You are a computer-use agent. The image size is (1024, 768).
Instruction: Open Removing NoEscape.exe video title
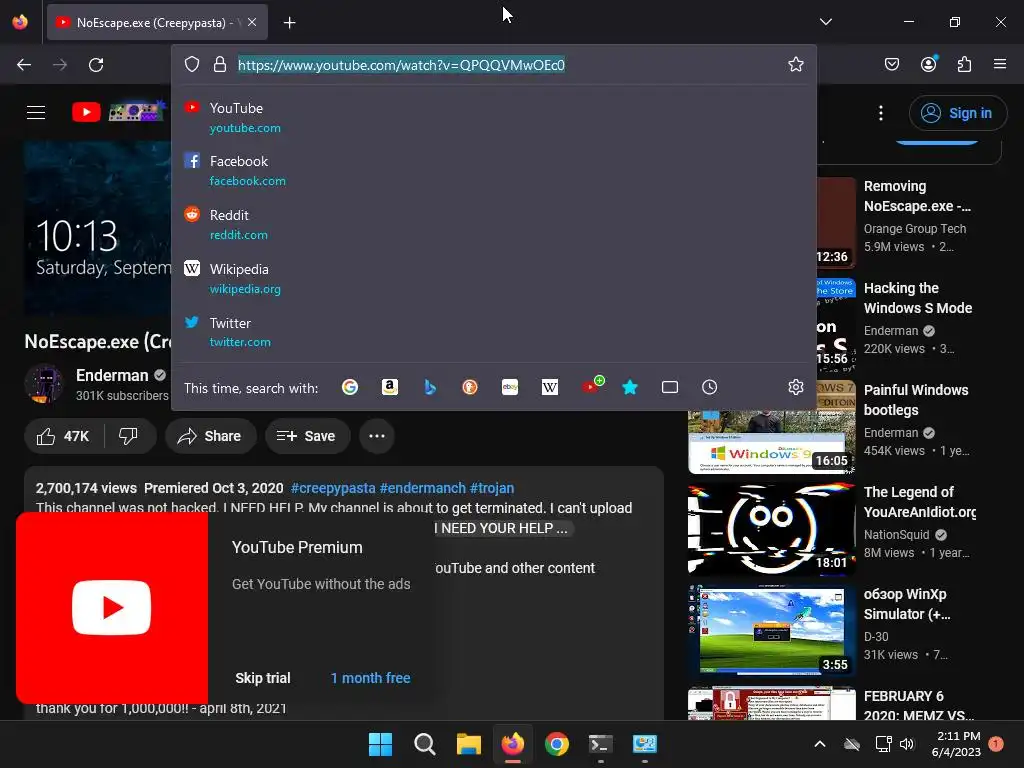918,196
